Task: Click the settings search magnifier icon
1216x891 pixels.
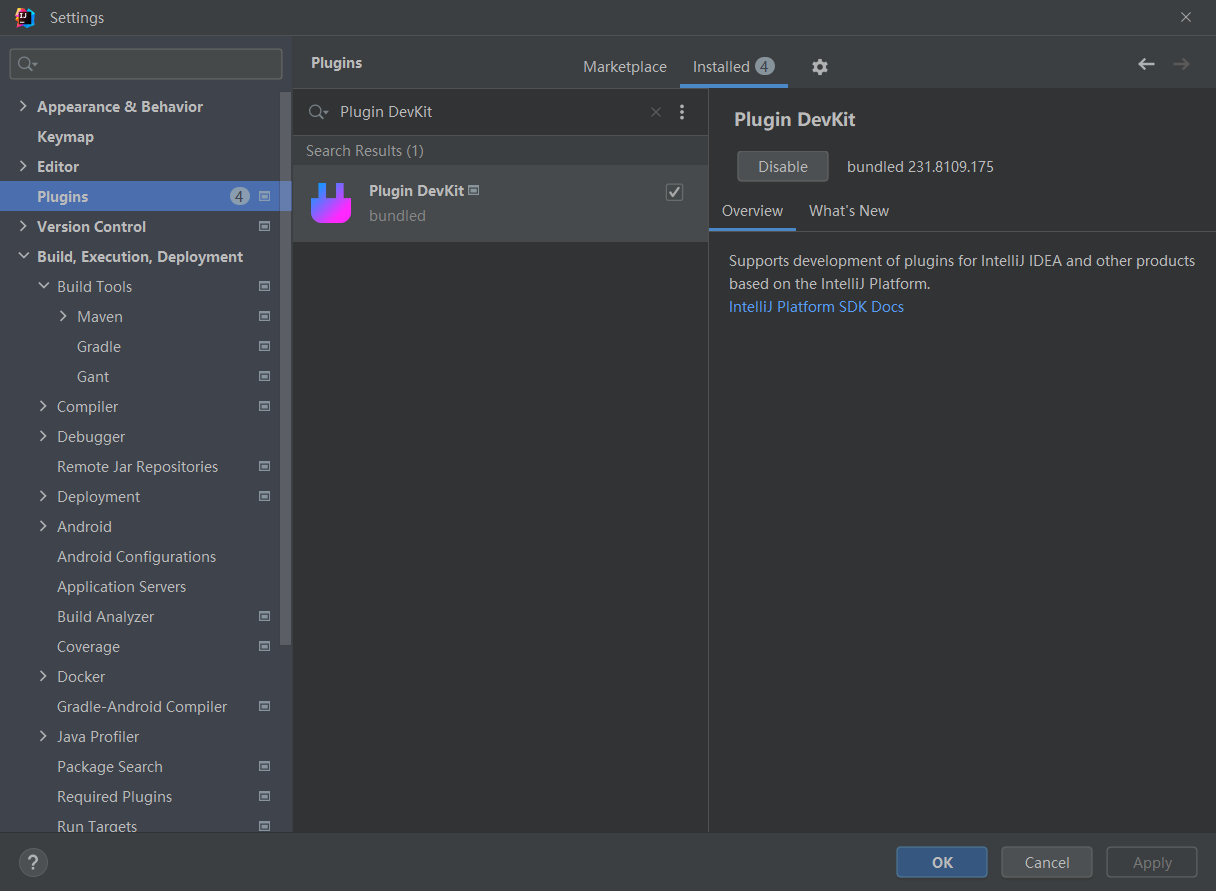Action: pyautogui.click(x=27, y=64)
